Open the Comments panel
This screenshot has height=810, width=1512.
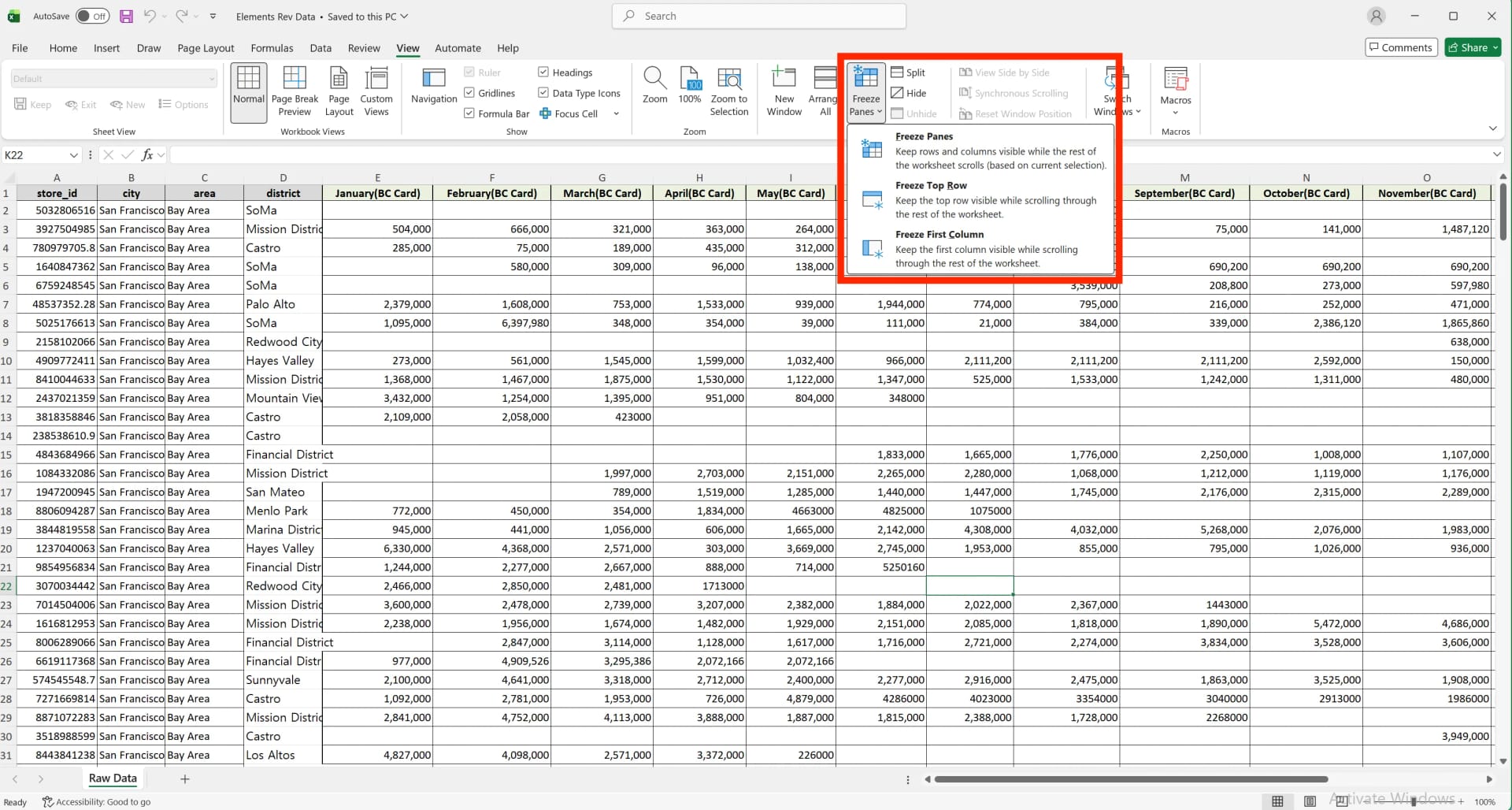point(1400,46)
